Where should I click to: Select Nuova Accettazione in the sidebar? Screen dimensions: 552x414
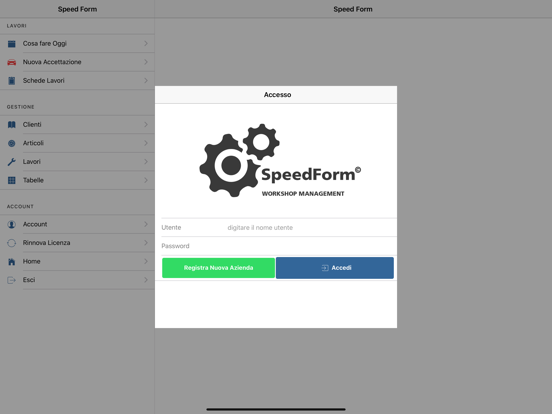click(x=77, y=62)
